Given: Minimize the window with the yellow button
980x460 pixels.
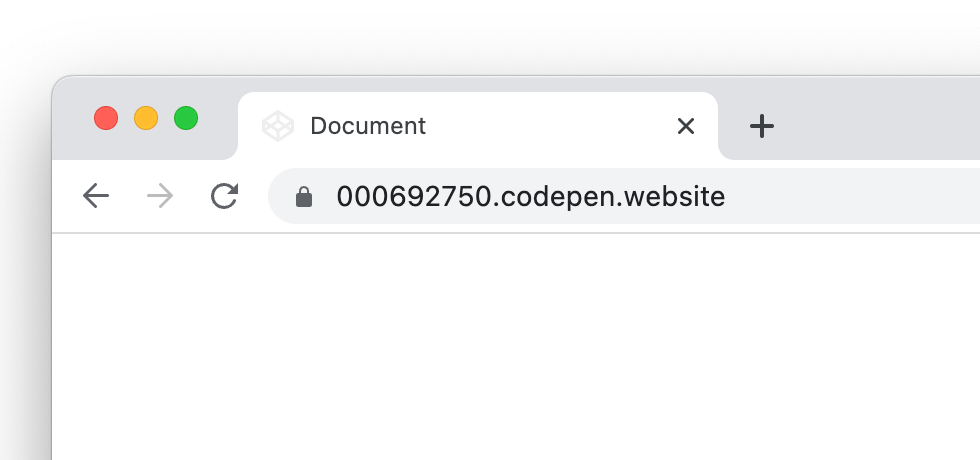Looking at the screenshot, I should 146,118.
